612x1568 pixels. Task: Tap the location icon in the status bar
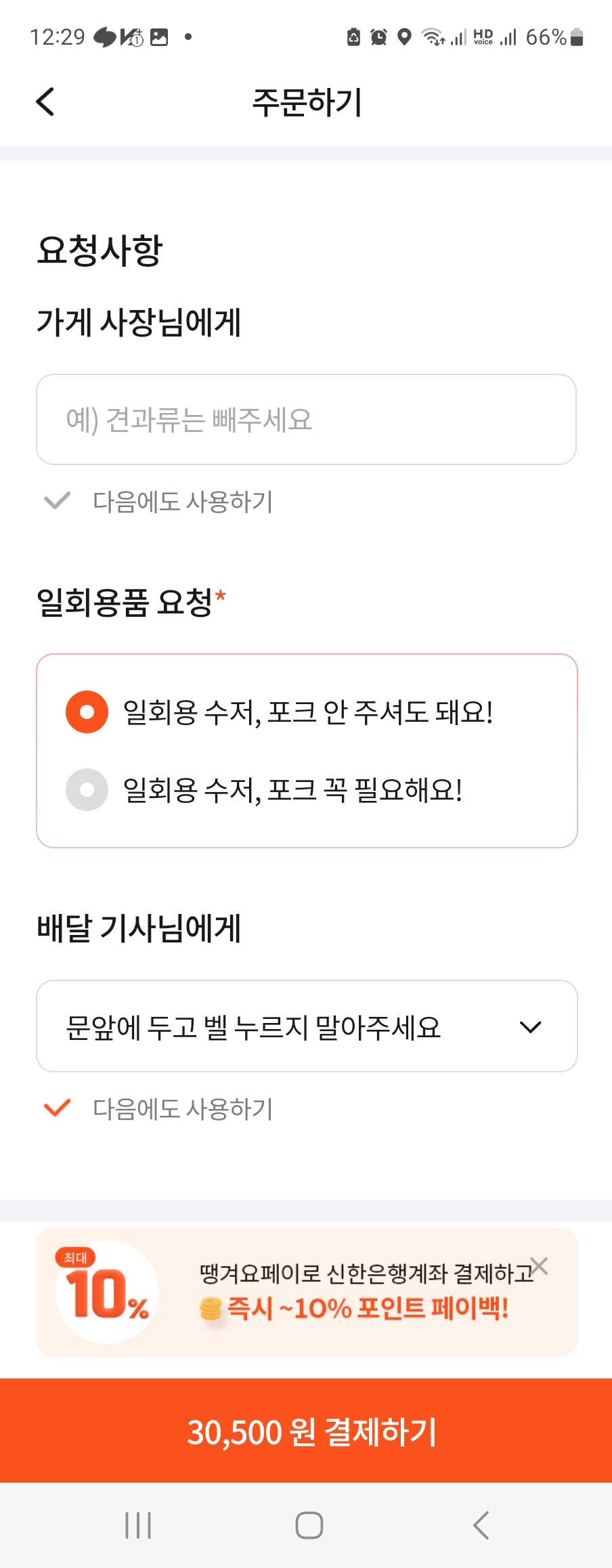point(404,37)
